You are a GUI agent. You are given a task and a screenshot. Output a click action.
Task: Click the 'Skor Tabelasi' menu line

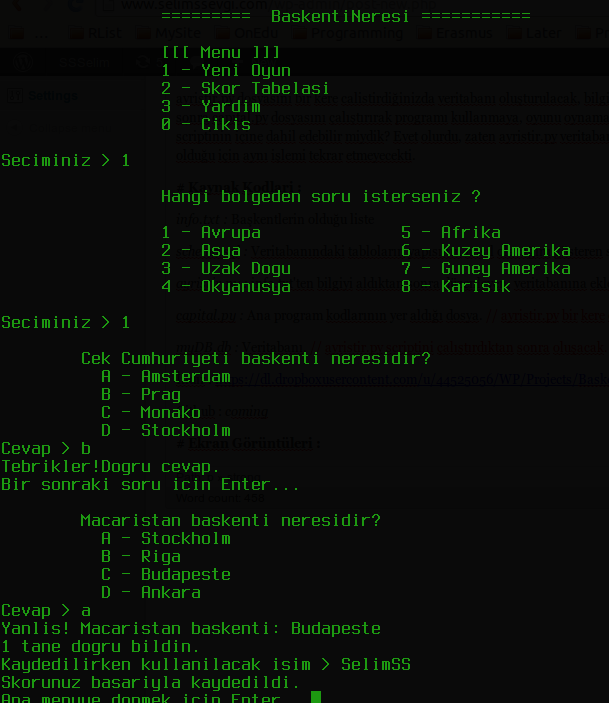point(245,88)
